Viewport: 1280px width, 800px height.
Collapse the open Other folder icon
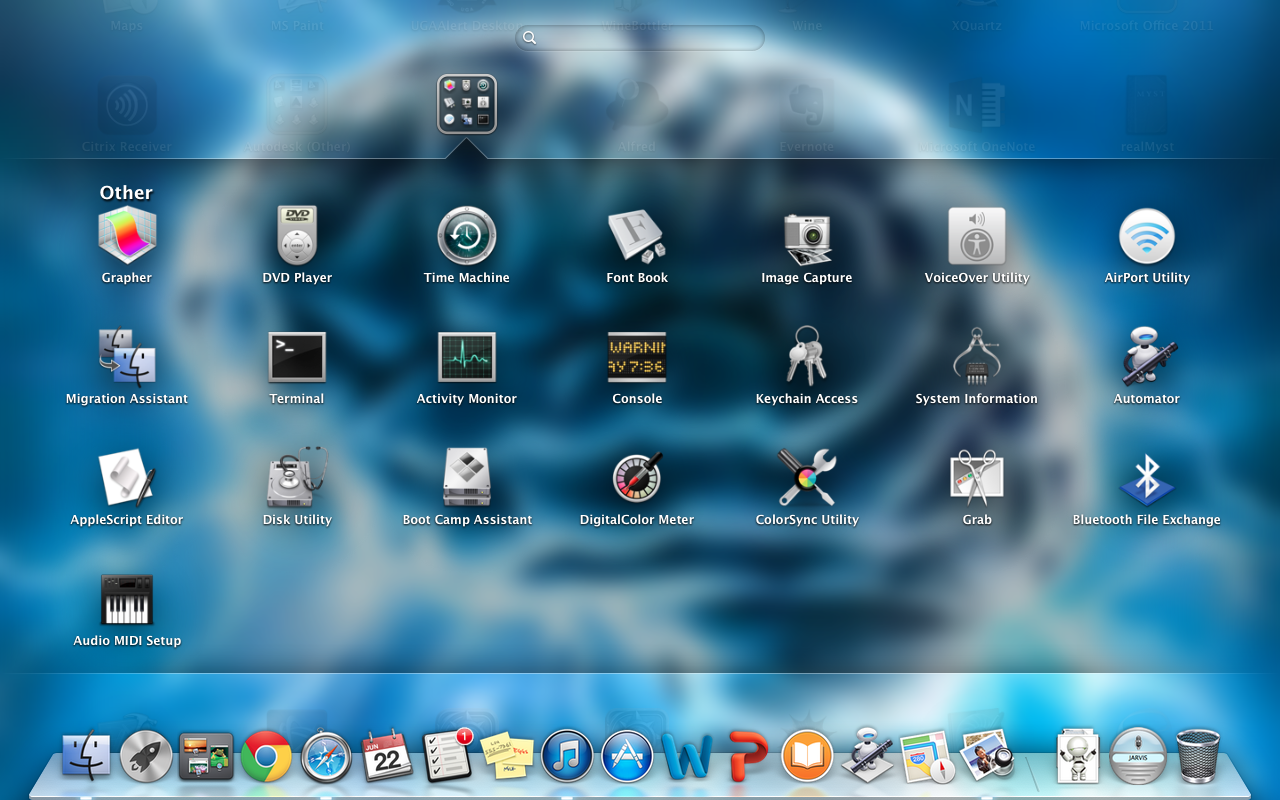tap(467, 104)
